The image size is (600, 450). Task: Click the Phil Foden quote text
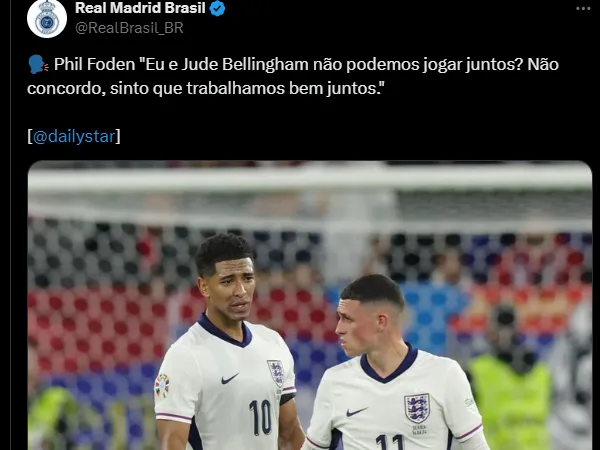293,77
